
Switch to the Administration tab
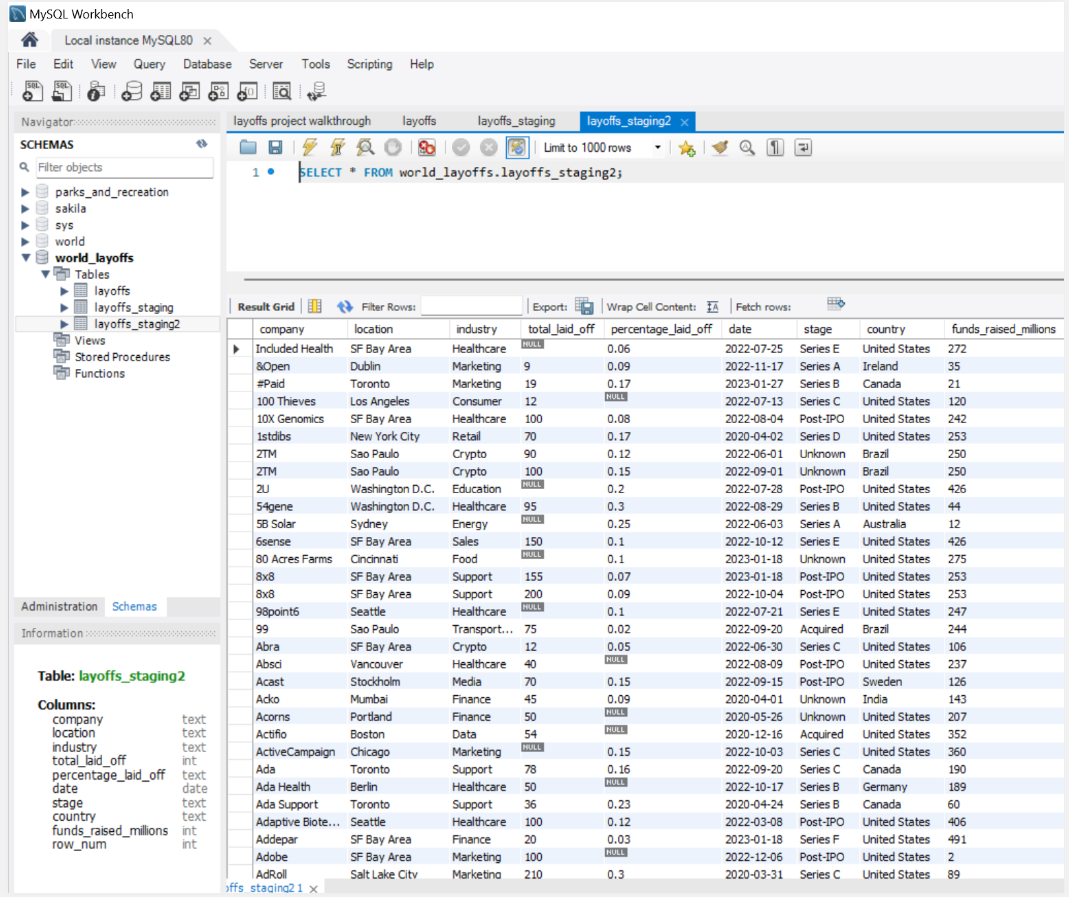(60, 607)
